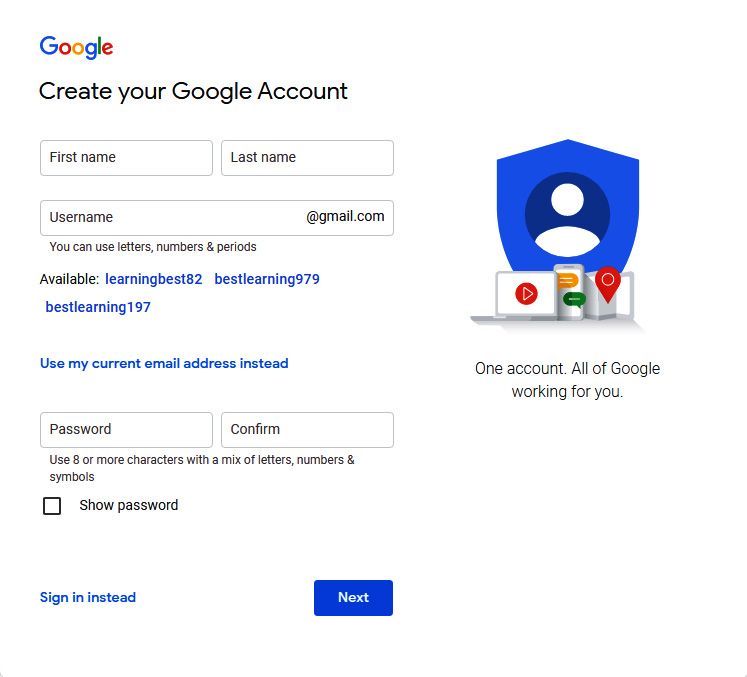Click the red play button icon on the laptop
This screenshot has height=677, width=747.
(526, 293)
